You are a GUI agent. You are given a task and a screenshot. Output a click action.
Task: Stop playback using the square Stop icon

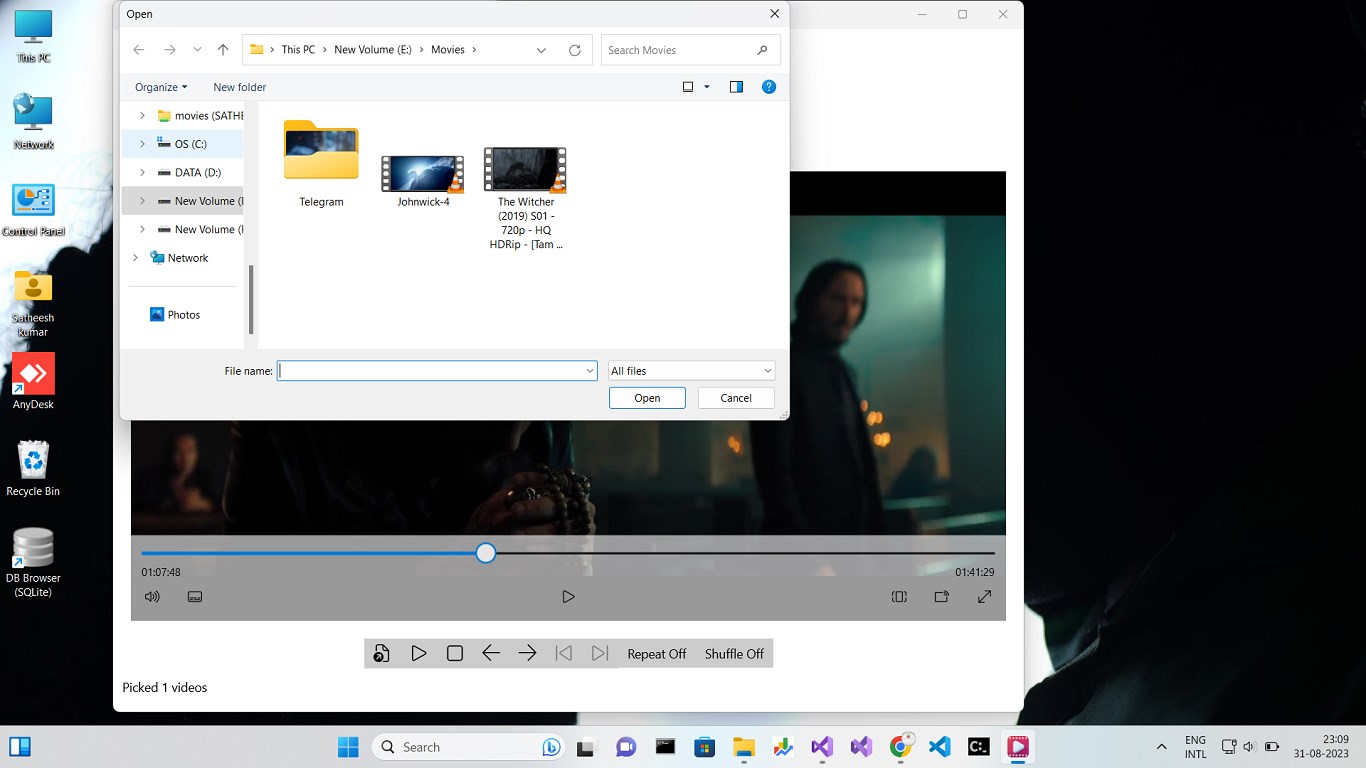tap(454, 653)
